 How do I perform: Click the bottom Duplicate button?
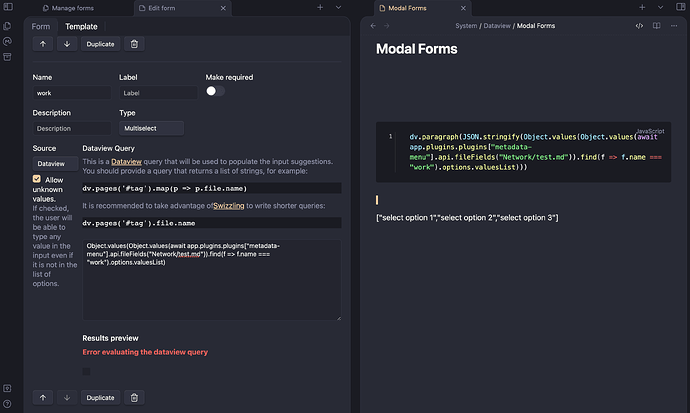(100, 398)
